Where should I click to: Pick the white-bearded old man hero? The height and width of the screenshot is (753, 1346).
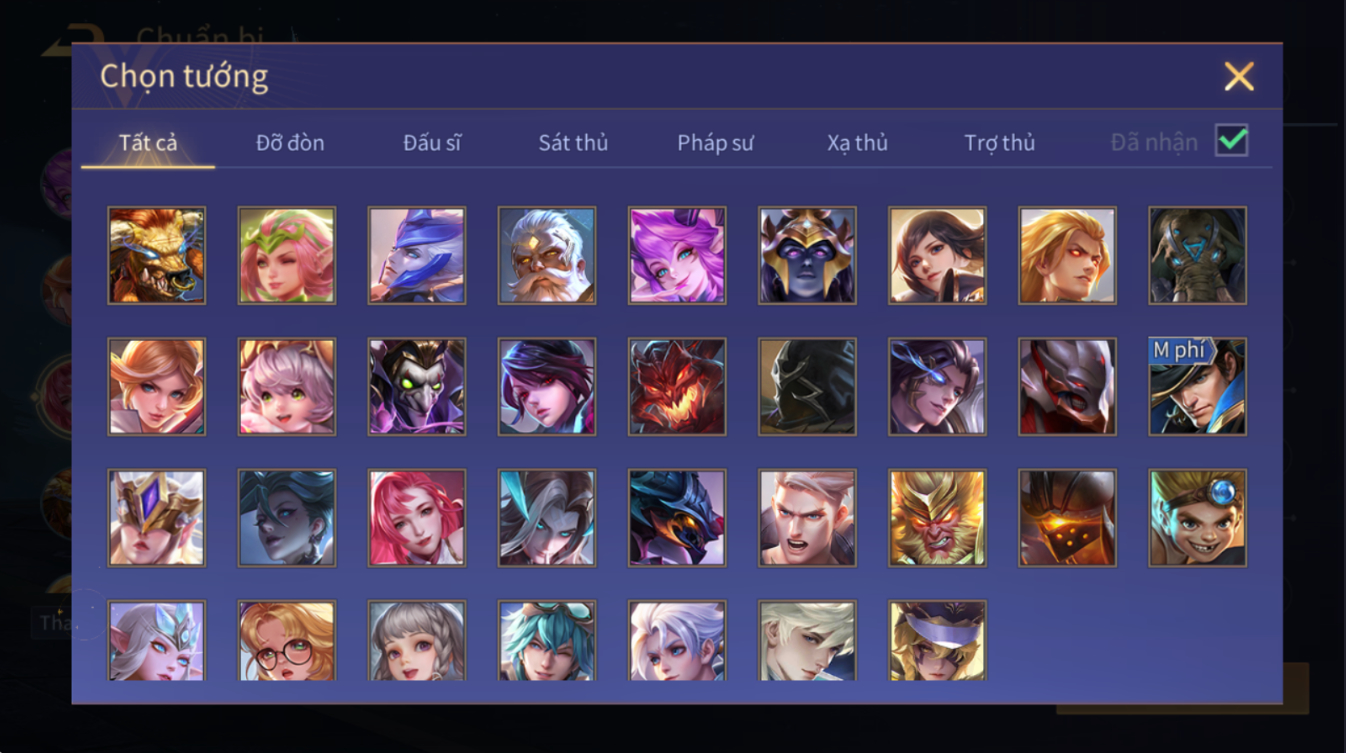click(x=547, y=255)
